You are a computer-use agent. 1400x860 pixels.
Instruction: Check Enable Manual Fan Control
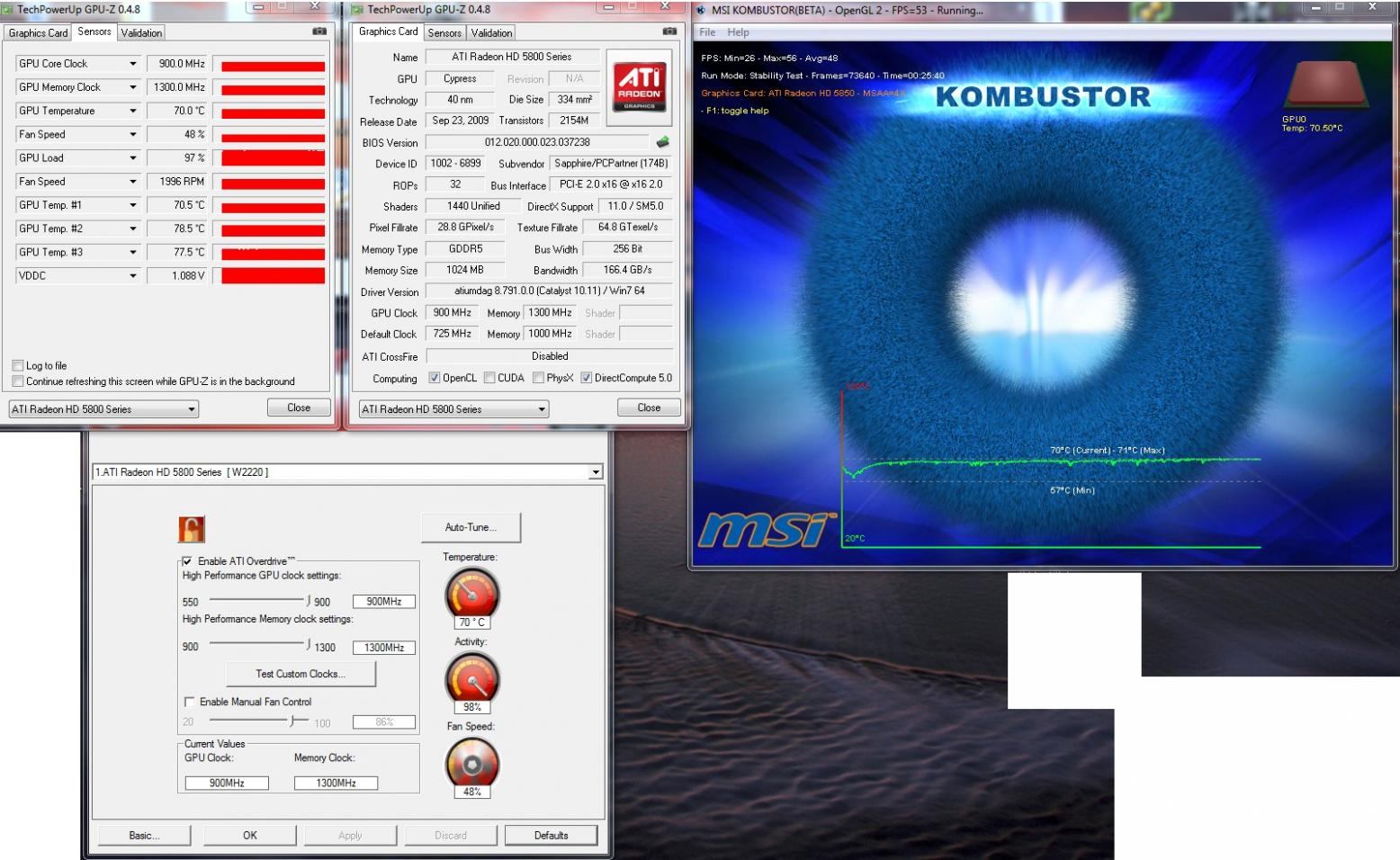pos(189,702)
